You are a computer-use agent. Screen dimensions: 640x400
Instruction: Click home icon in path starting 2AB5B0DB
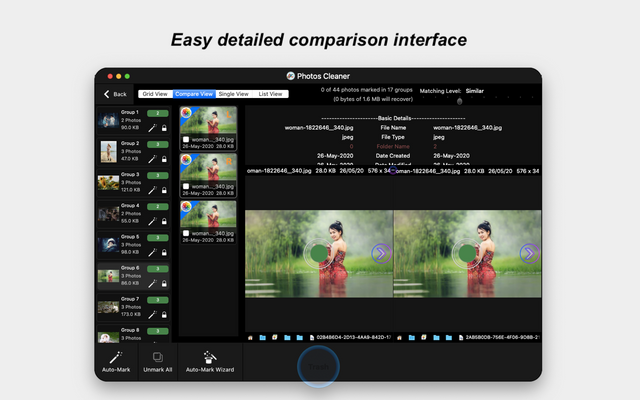pos(399,338)
